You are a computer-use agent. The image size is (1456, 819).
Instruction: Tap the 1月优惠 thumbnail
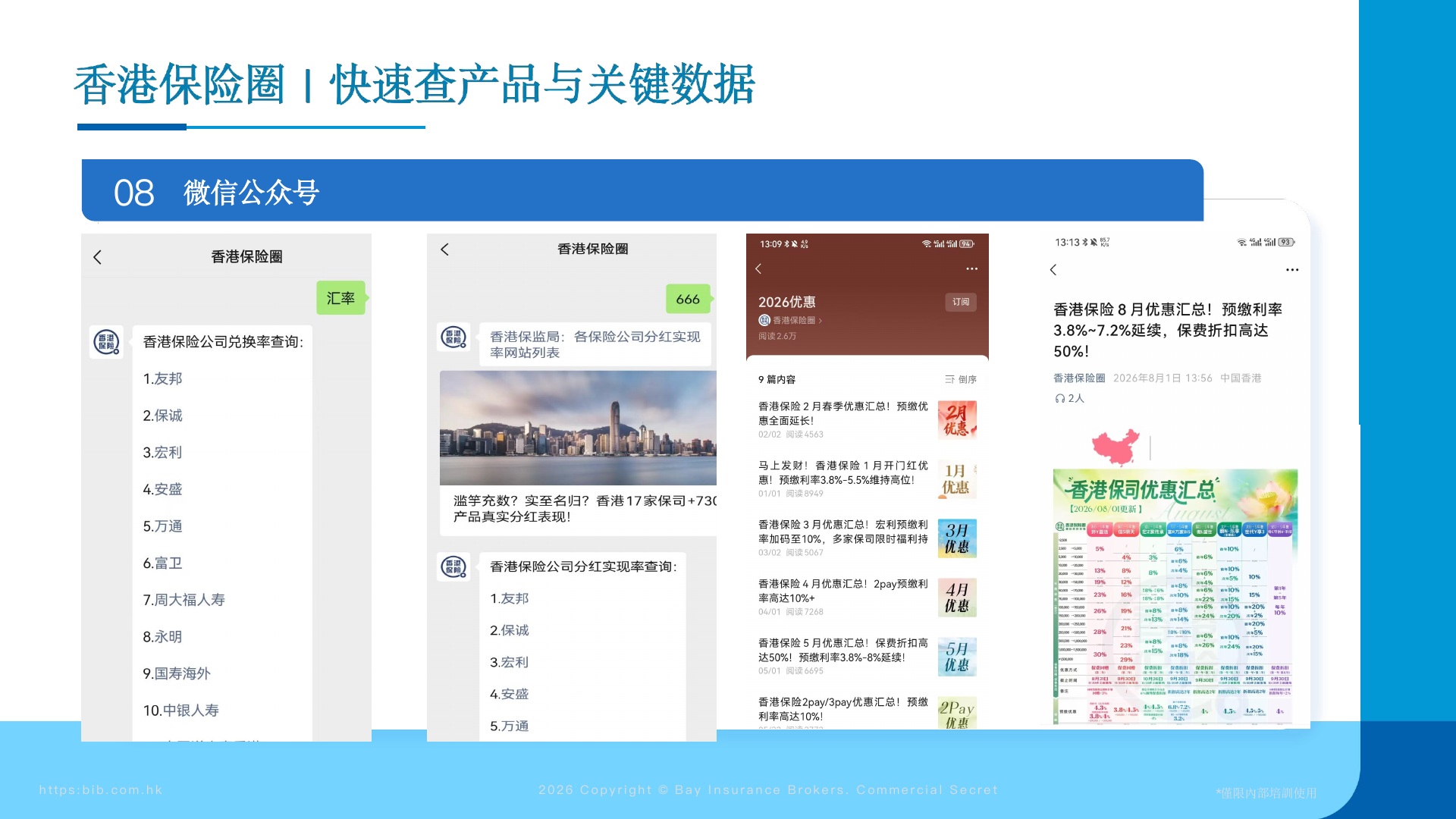click(957, 479)
